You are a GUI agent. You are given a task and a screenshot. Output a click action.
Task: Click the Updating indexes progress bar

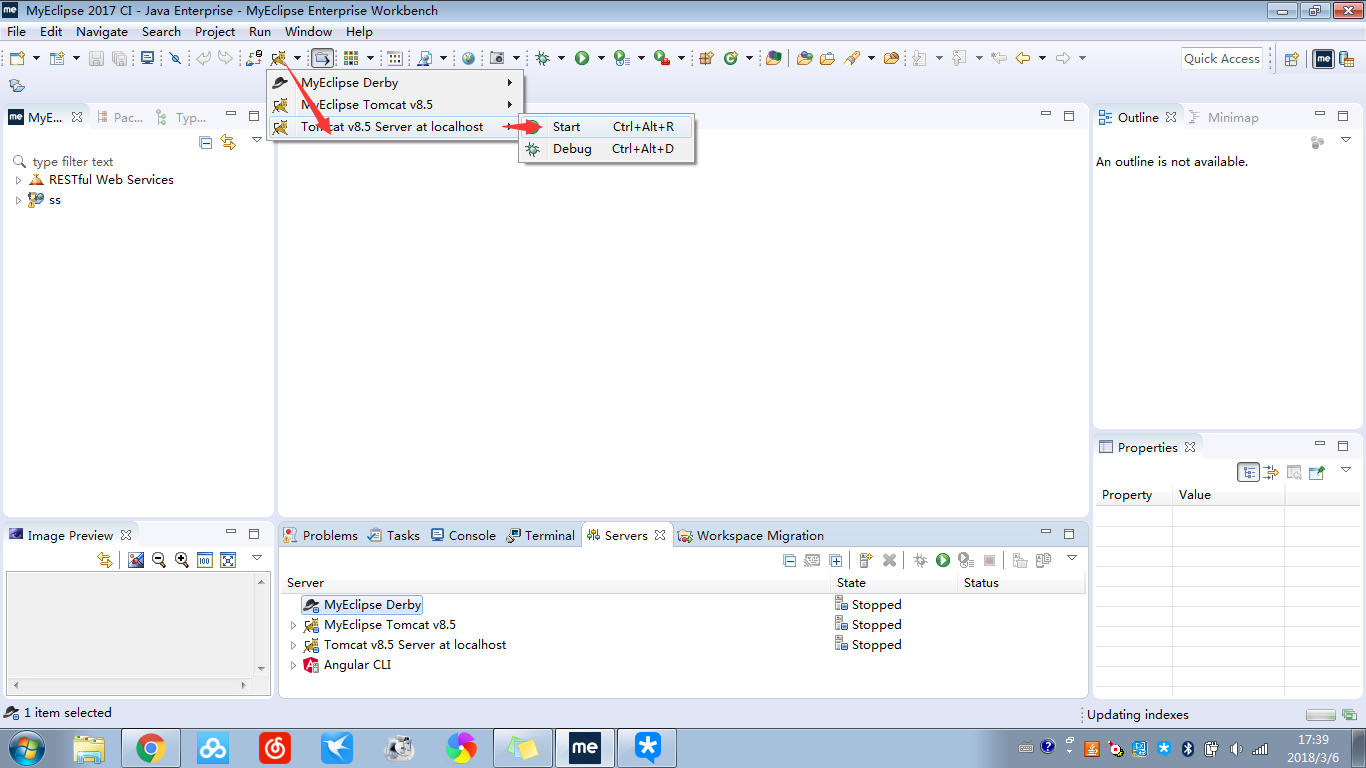(1321, 715)
